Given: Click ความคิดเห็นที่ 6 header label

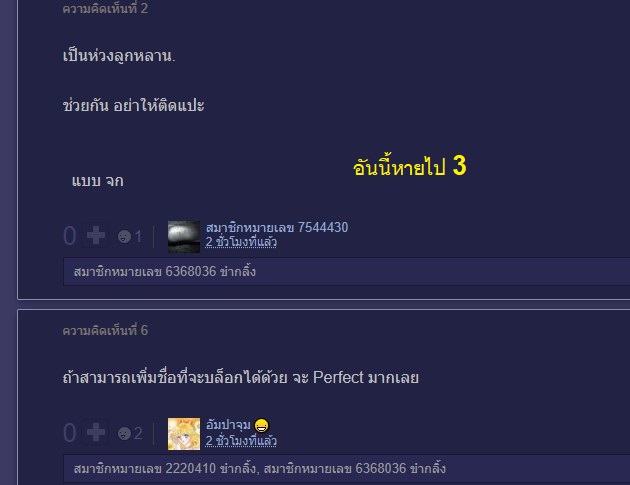Looking at the screenshot, I should click(105, 330).
